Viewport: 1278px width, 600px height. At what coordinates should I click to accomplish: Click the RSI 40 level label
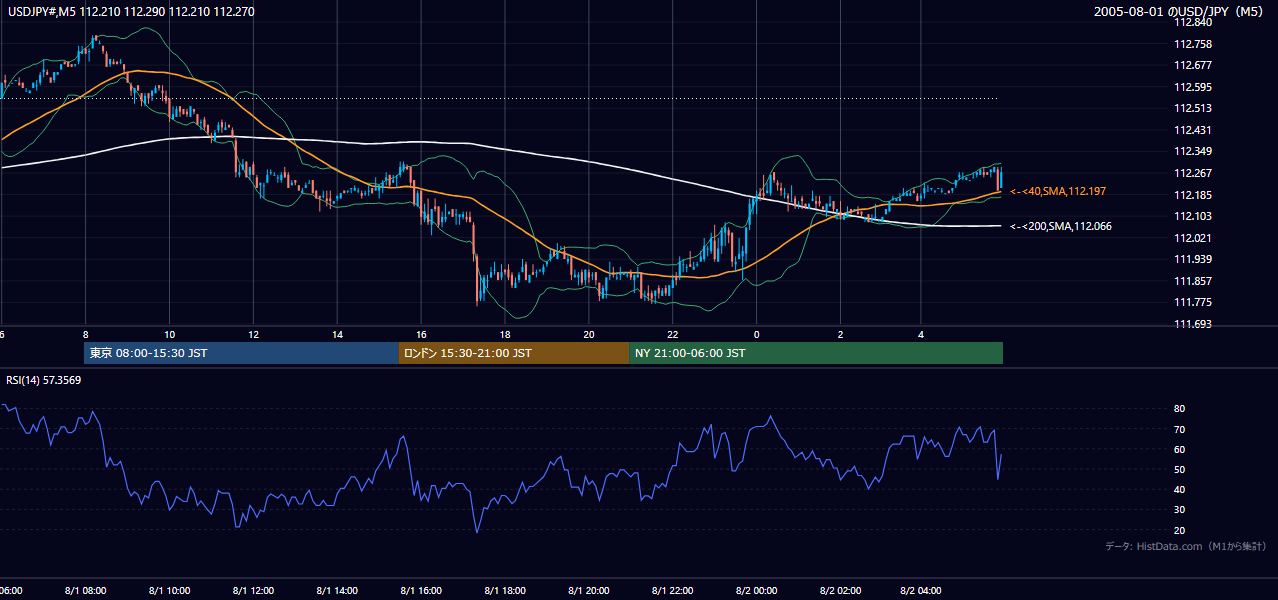tap(1180, 489)
